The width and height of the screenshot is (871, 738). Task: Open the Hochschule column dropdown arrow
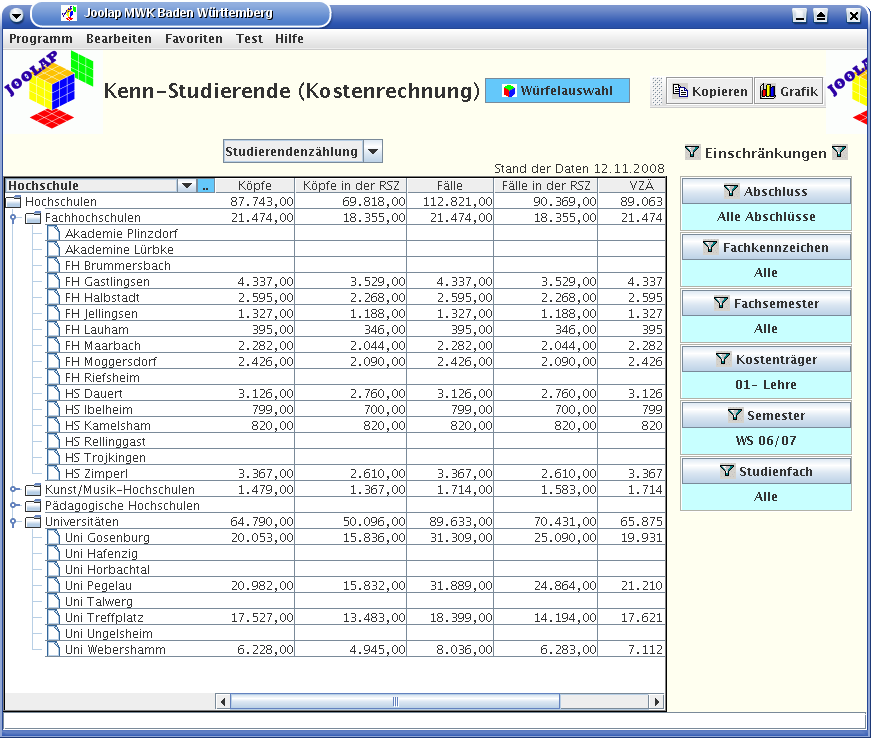(186, 186)
